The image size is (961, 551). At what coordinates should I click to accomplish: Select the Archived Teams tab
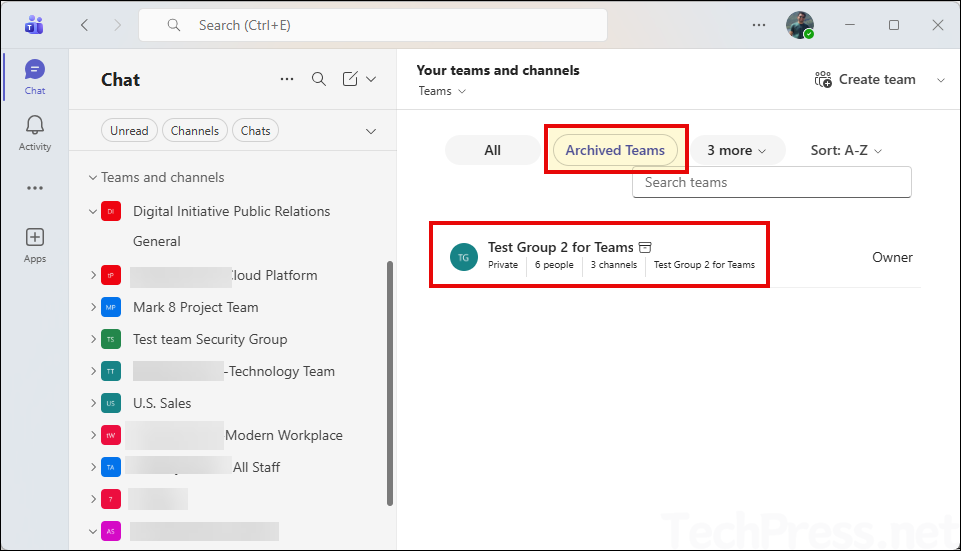(x=615, y=150)
